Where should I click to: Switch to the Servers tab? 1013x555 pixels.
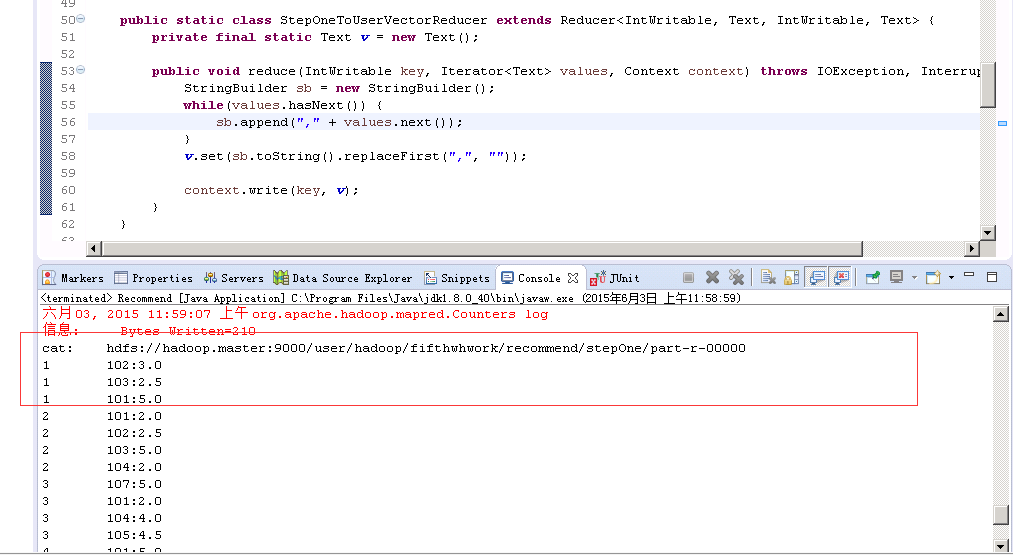tap(234, 278)
